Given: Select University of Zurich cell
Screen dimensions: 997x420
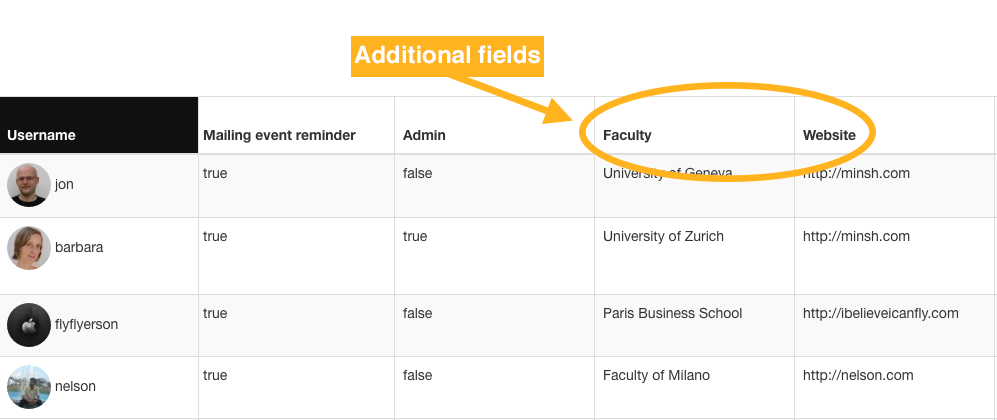Looking at the screenshot, I should coord(663,236).
